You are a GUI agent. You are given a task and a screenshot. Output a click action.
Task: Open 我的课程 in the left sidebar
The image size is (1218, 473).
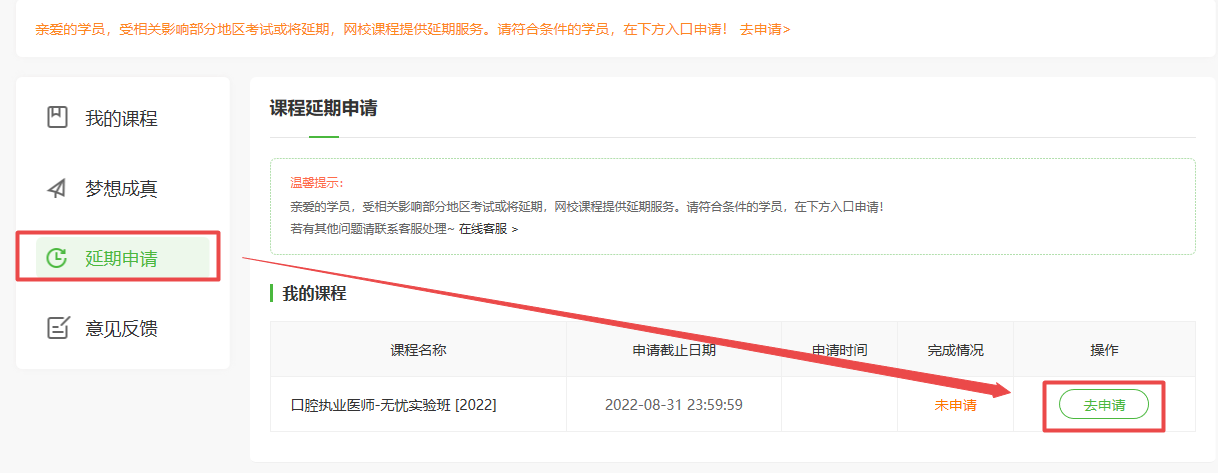coord(121,118)
